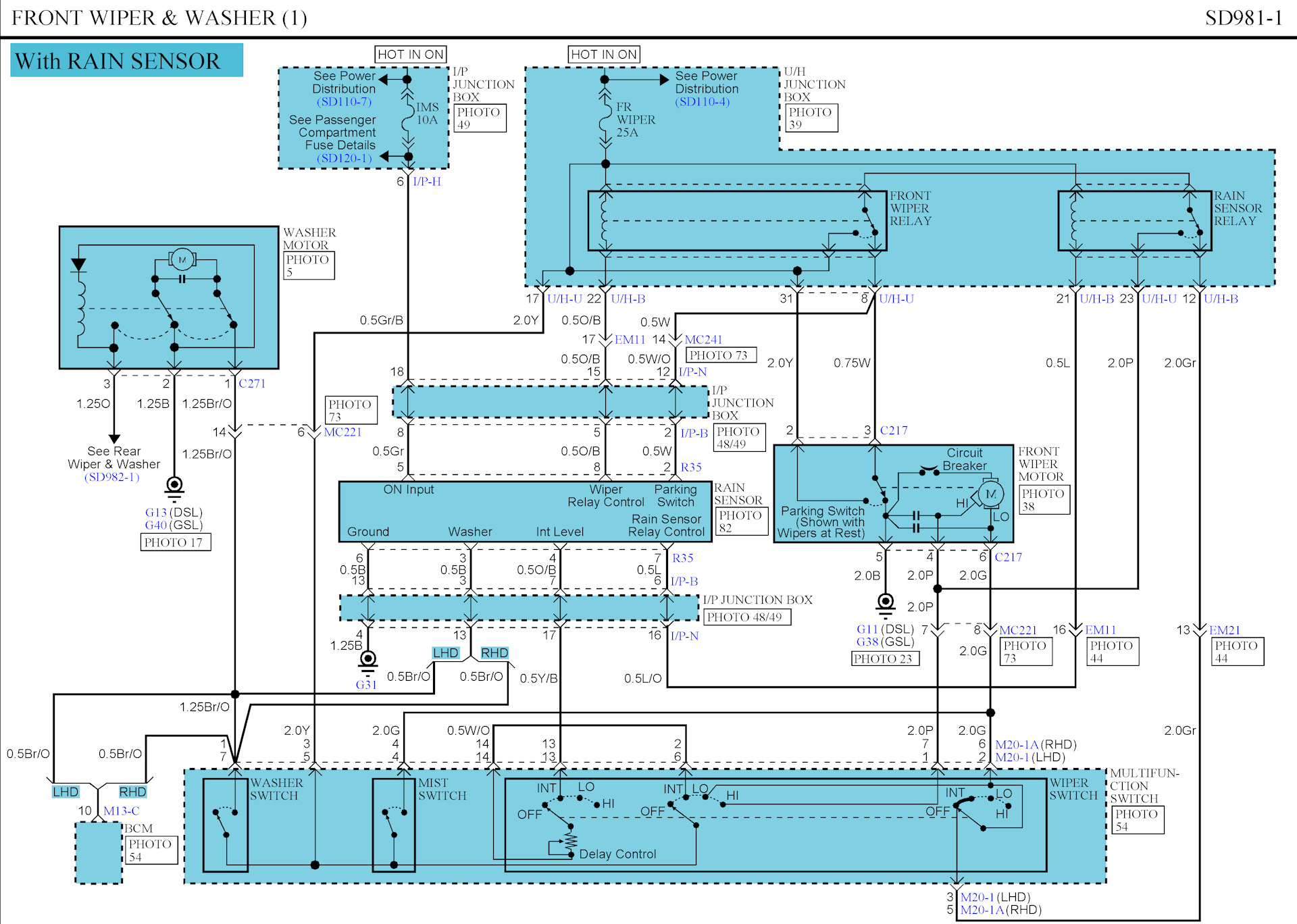Click the Delay Control resistor symbol
This screenshot has height=924, width=1297.
click(x=571, y=840)
